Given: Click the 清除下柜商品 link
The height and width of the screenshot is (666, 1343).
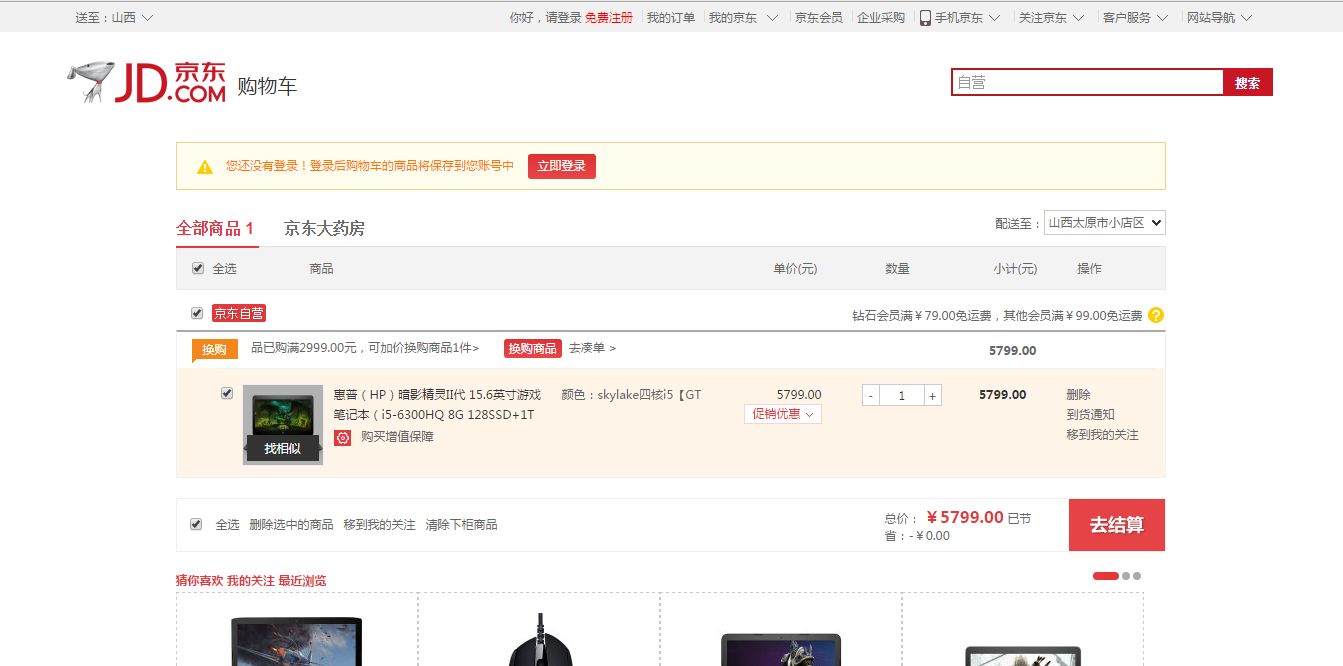Looking at the screenshot, I should 461,525.
